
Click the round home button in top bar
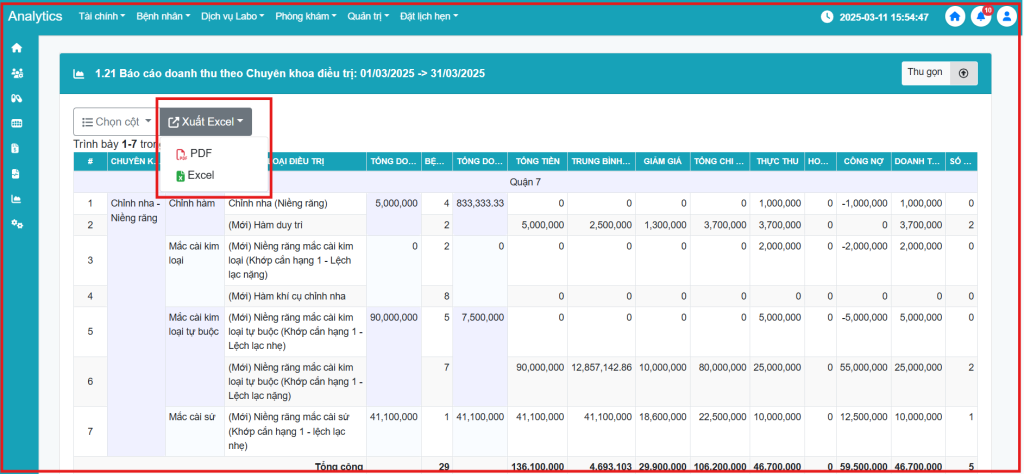[x=955, y=17]
